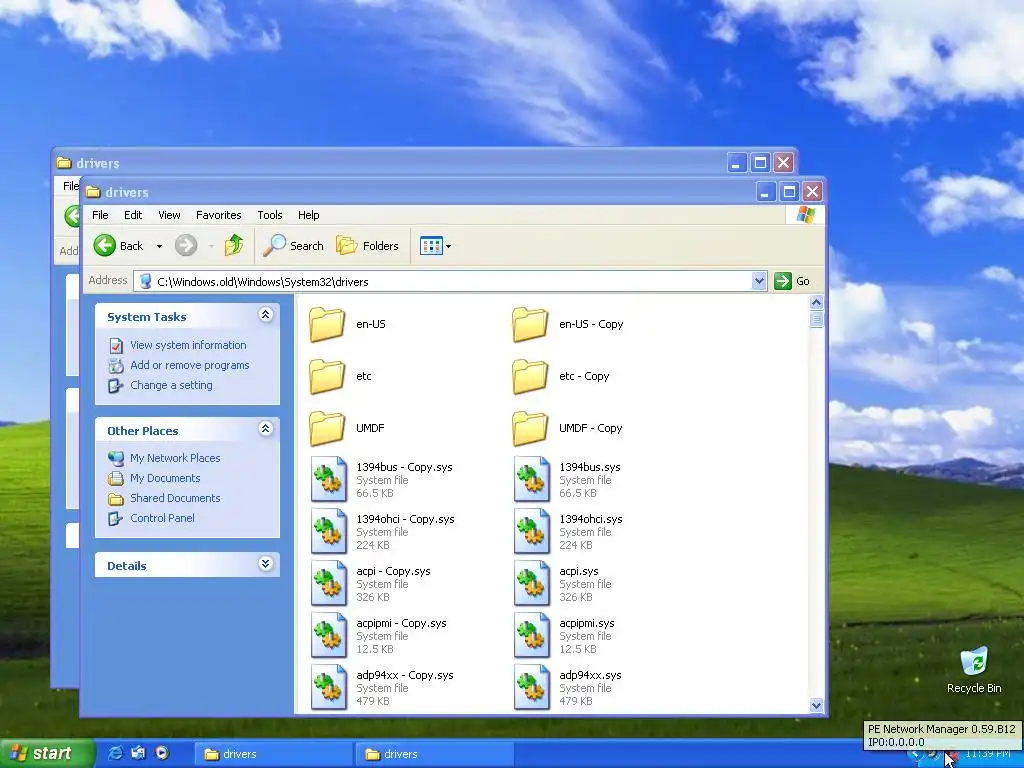
Task: Open the Views dropdown arrow
Action: pos(448,246)
